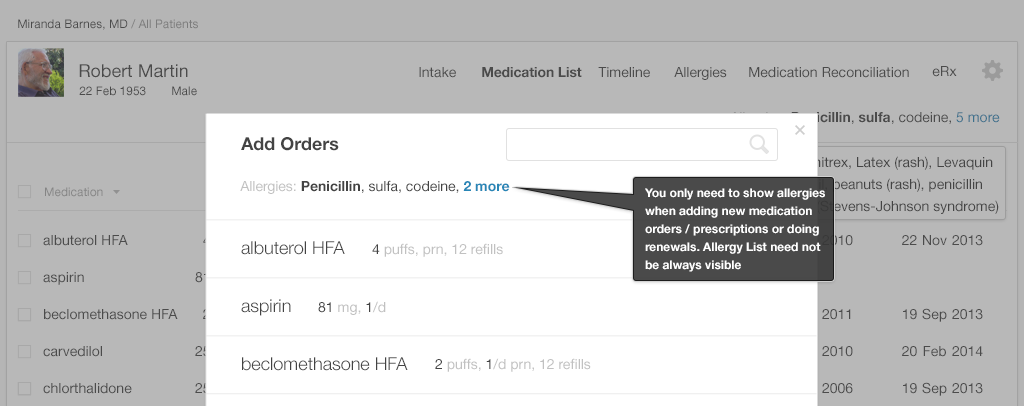Image resolution: width=1024 pixels, height=406 pixels.
Task: Tick the carvedilol row checkbox
Action: 25,351
